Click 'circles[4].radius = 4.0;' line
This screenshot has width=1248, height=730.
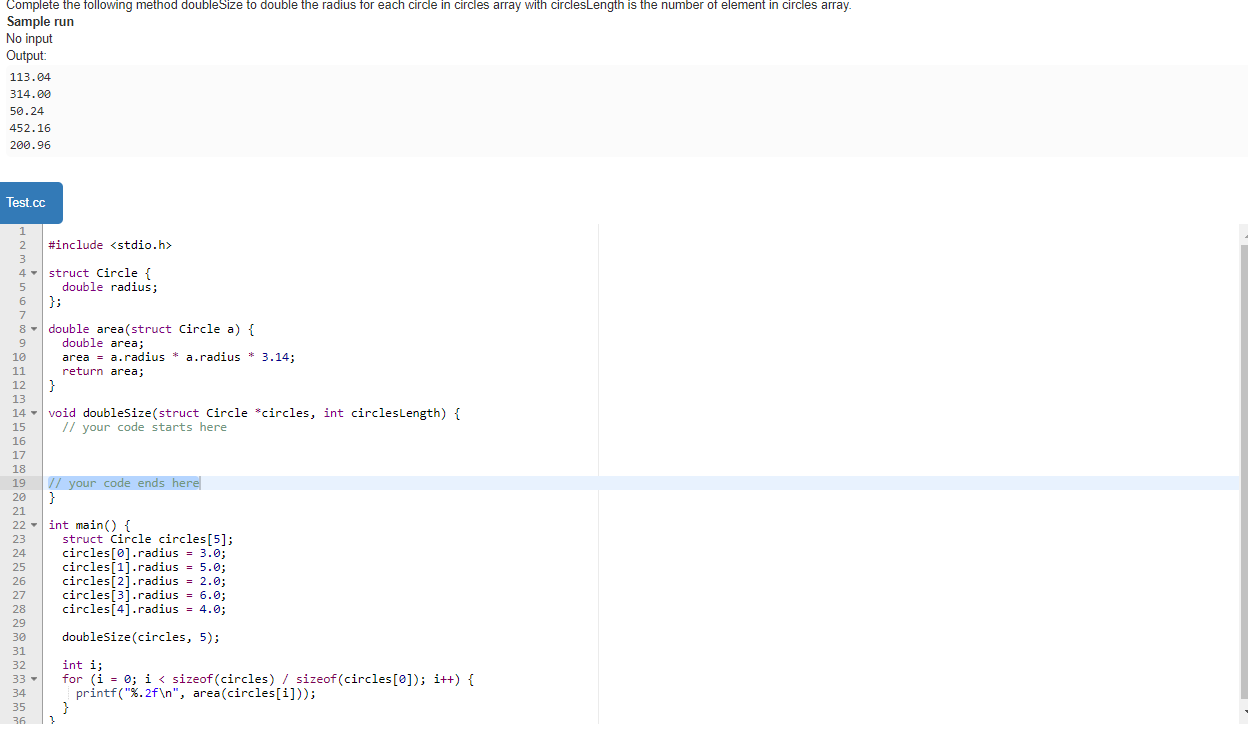144,609
